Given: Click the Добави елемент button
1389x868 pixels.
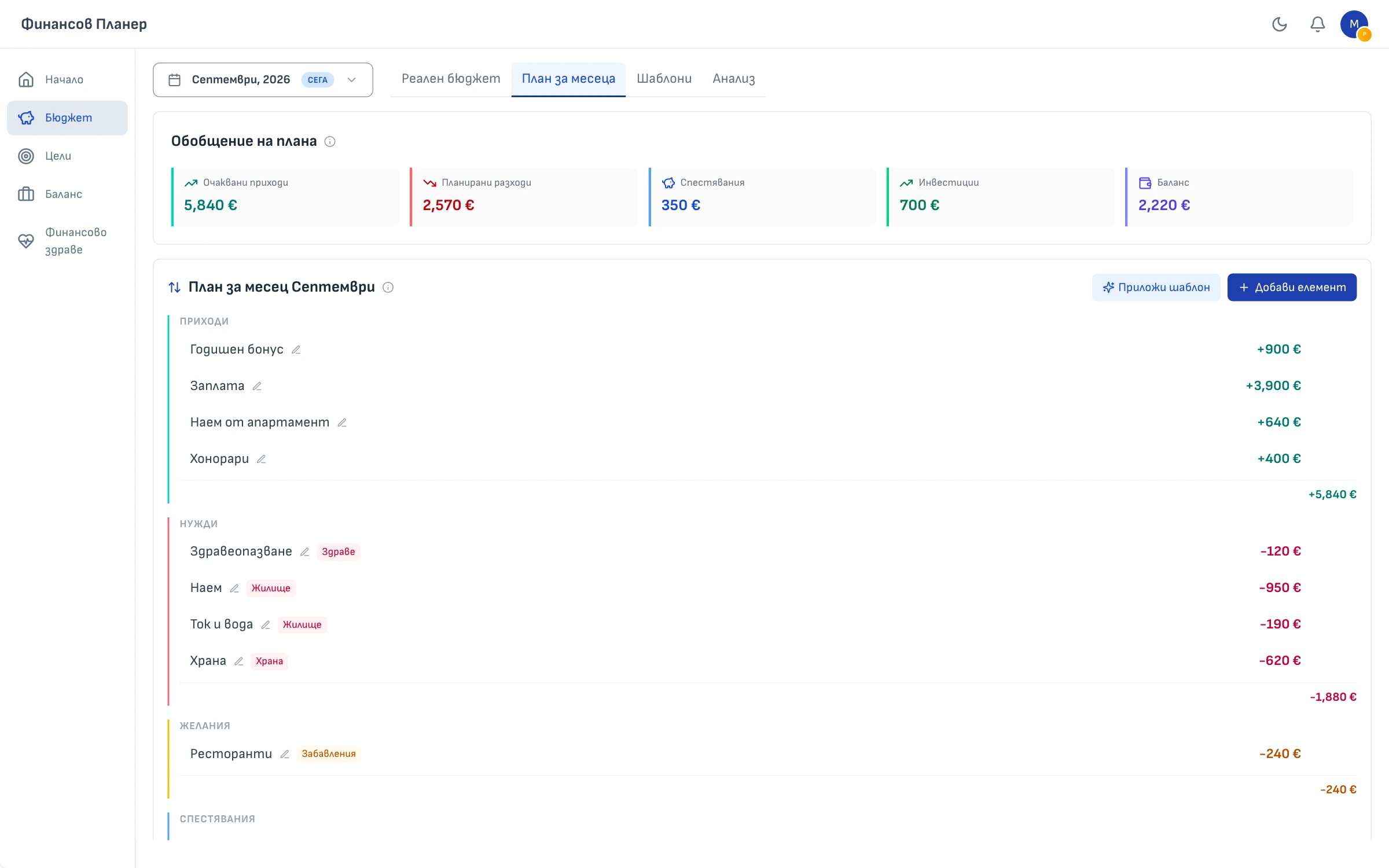Looking at the screenshot, I should click(1292, 287).
